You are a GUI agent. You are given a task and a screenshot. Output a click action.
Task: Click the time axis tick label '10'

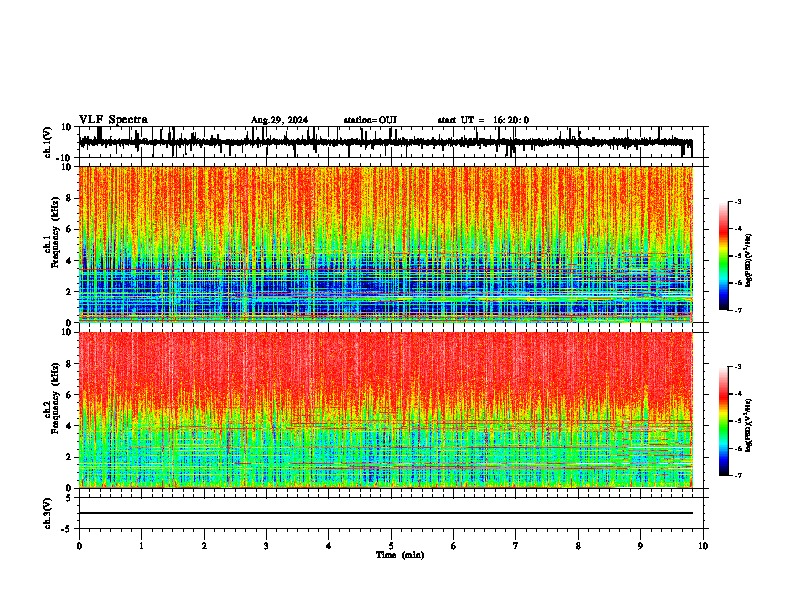[x=703, y=546]
